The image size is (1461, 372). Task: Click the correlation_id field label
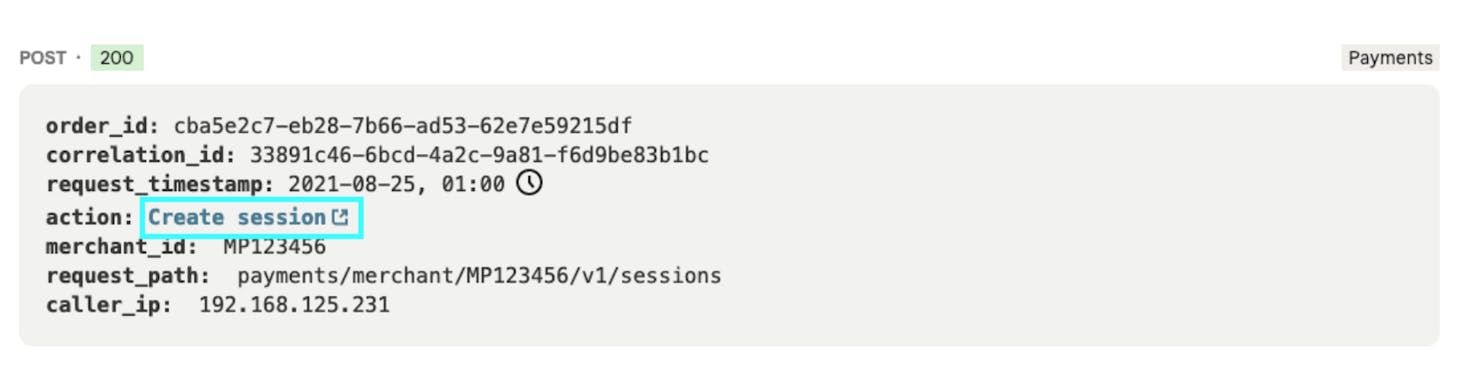point(141,156)
